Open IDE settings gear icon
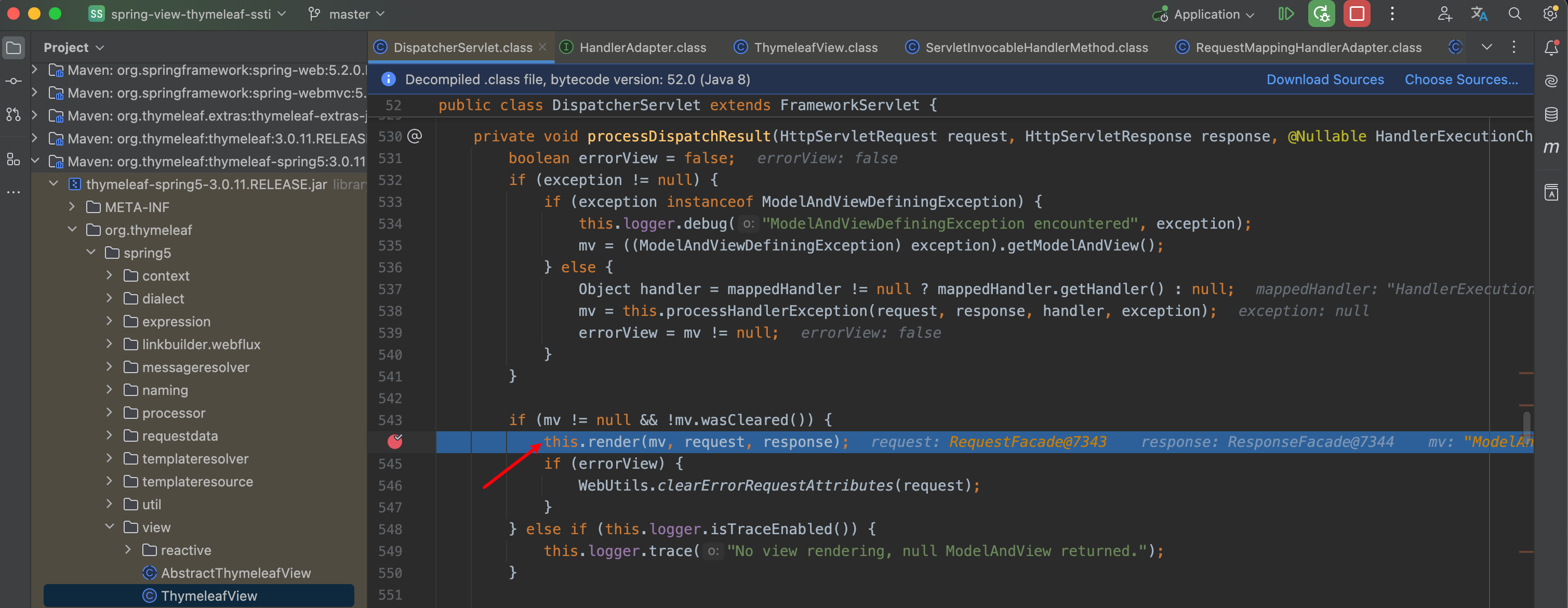The width and height of the screenshot is (1568, 608). (1550, 14)
